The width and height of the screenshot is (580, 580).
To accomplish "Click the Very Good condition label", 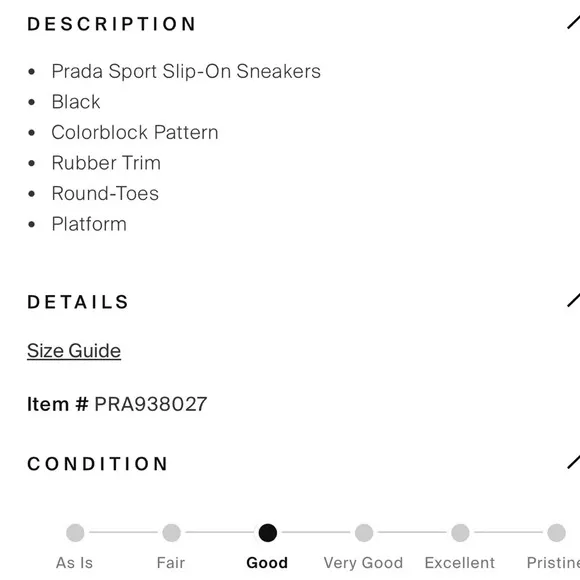I will [363, 563].
